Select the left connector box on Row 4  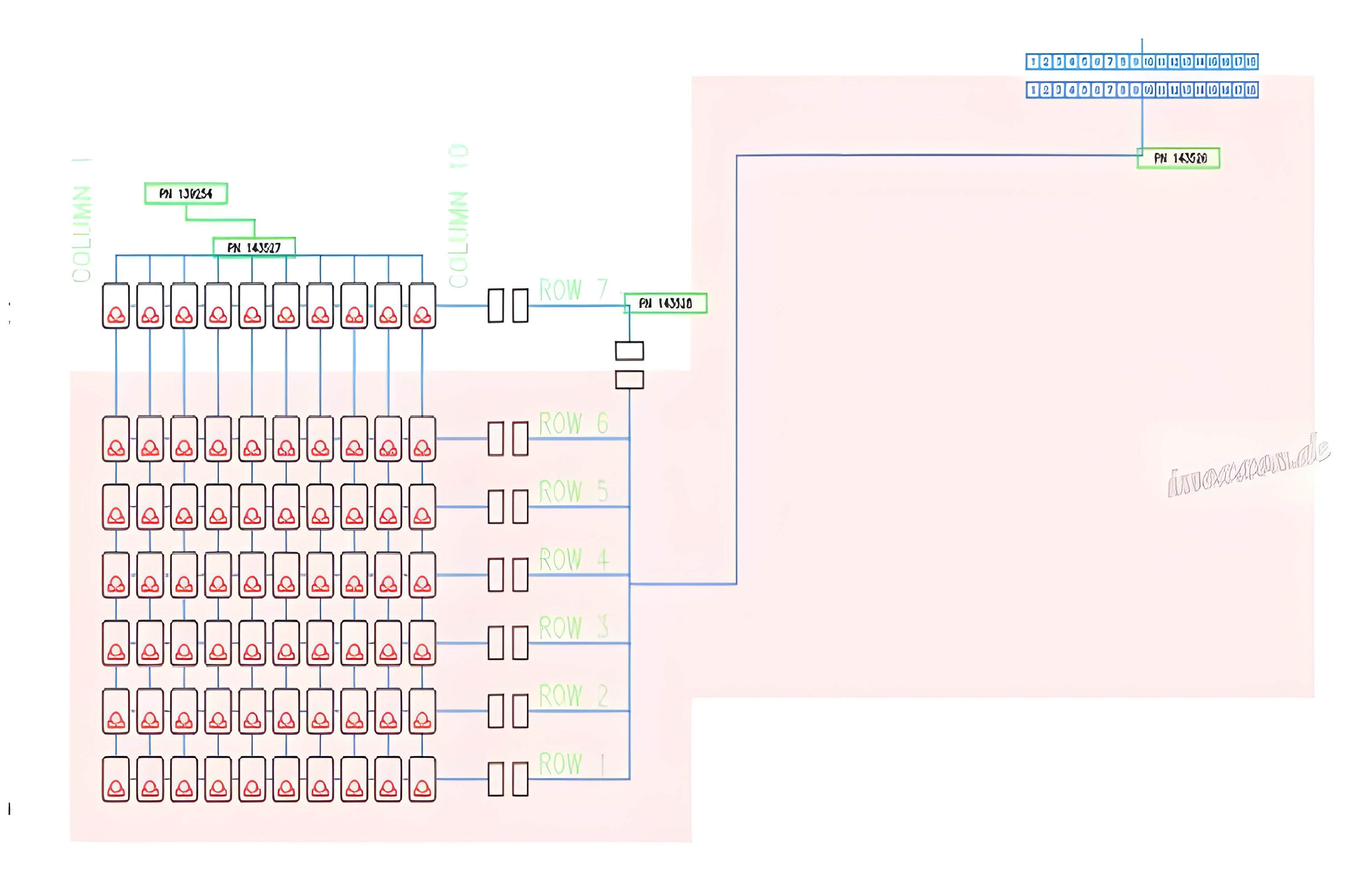496,575
